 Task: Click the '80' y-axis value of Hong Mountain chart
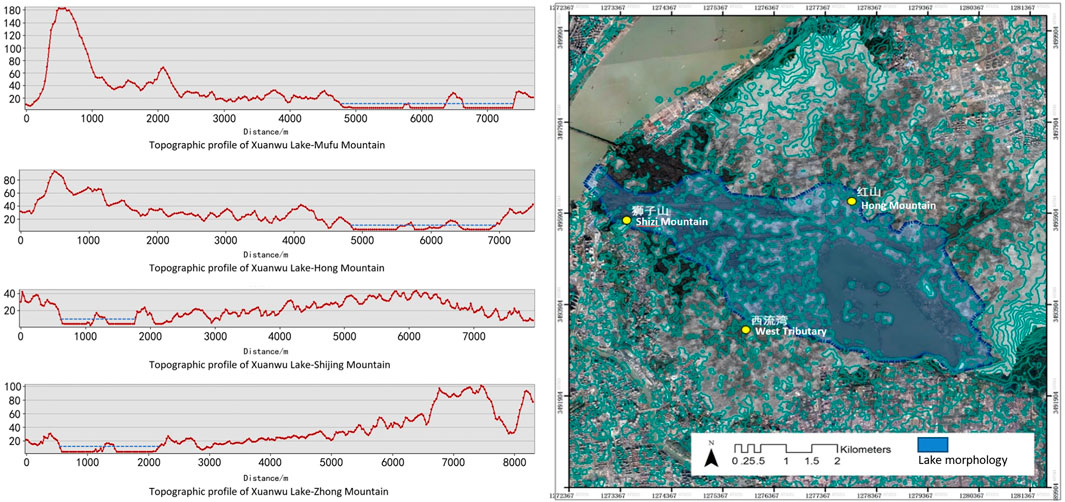click(x=8, y=181)
